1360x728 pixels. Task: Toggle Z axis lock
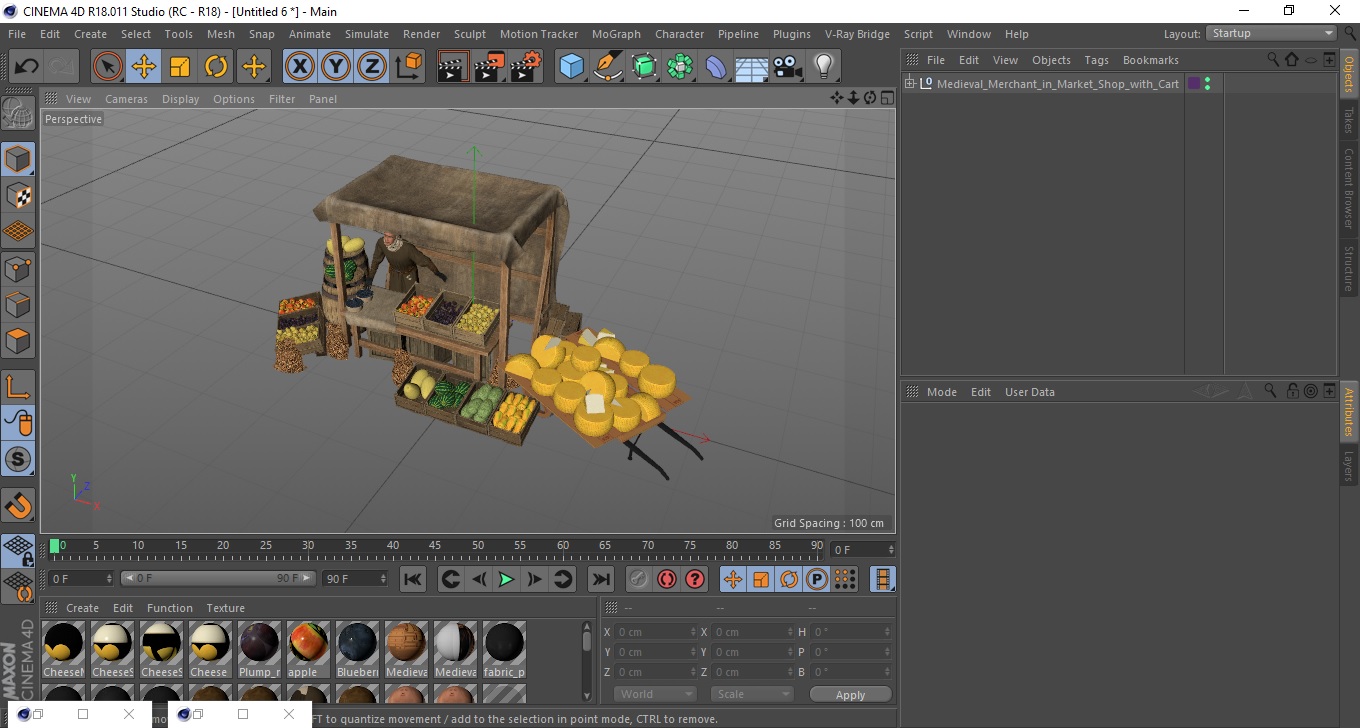372,67
